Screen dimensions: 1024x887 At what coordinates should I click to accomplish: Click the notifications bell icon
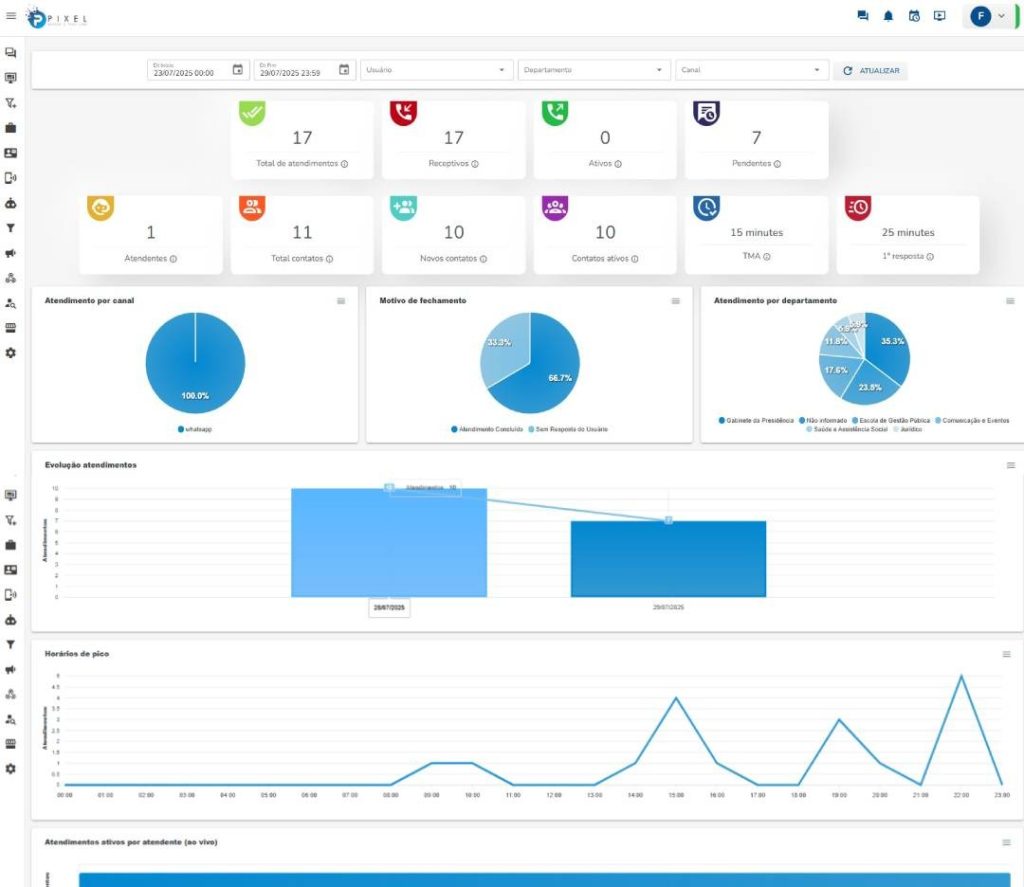click(888, 16)
